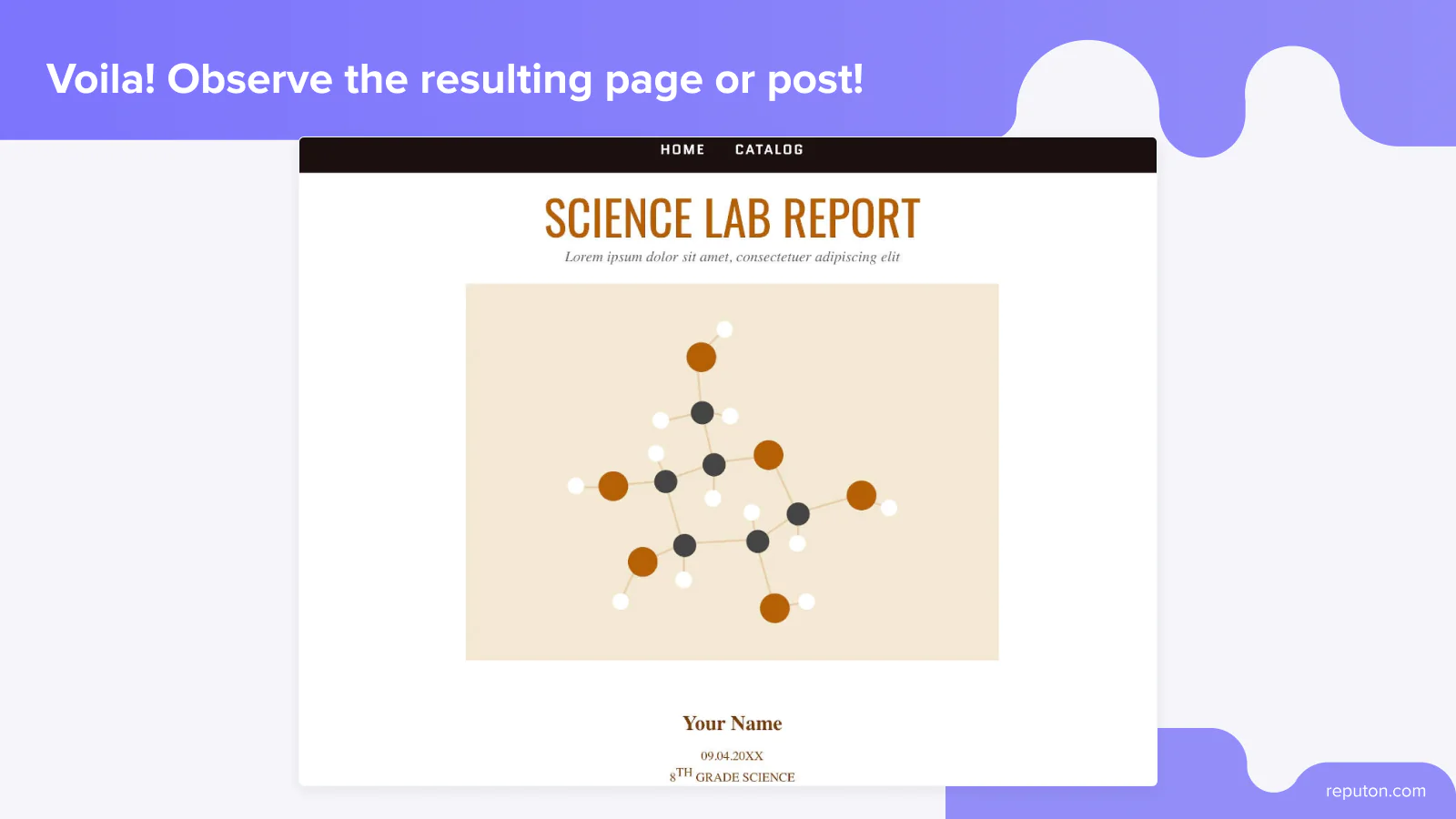The height and width of the screenshot is (819, 1456).
Task: Open the HOME menu item
Action: coord(682,149)
